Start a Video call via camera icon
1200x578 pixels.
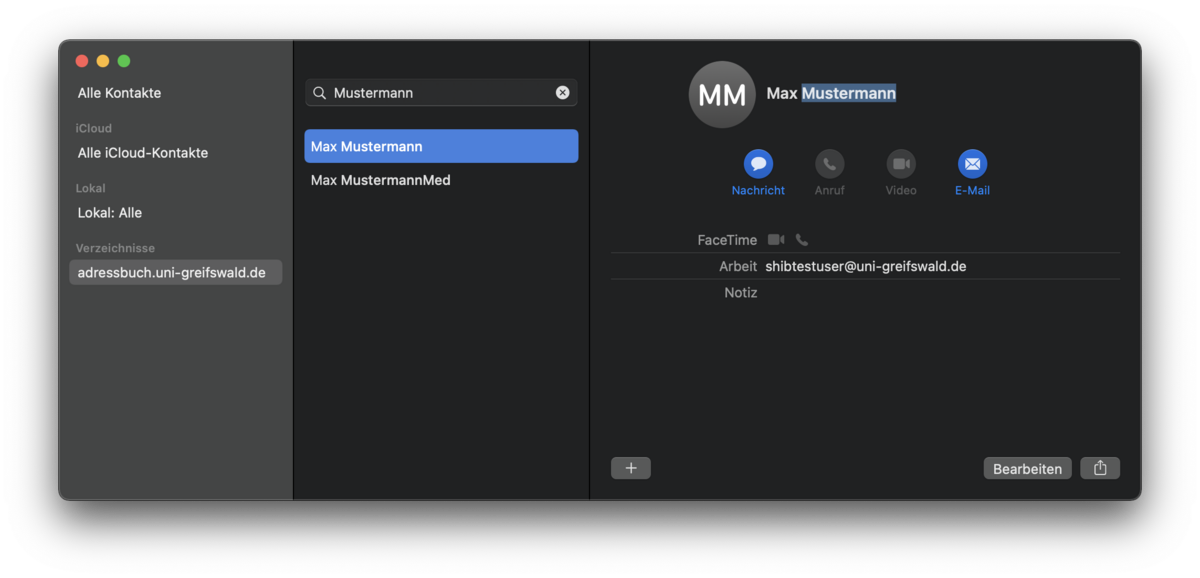point(901,164)
